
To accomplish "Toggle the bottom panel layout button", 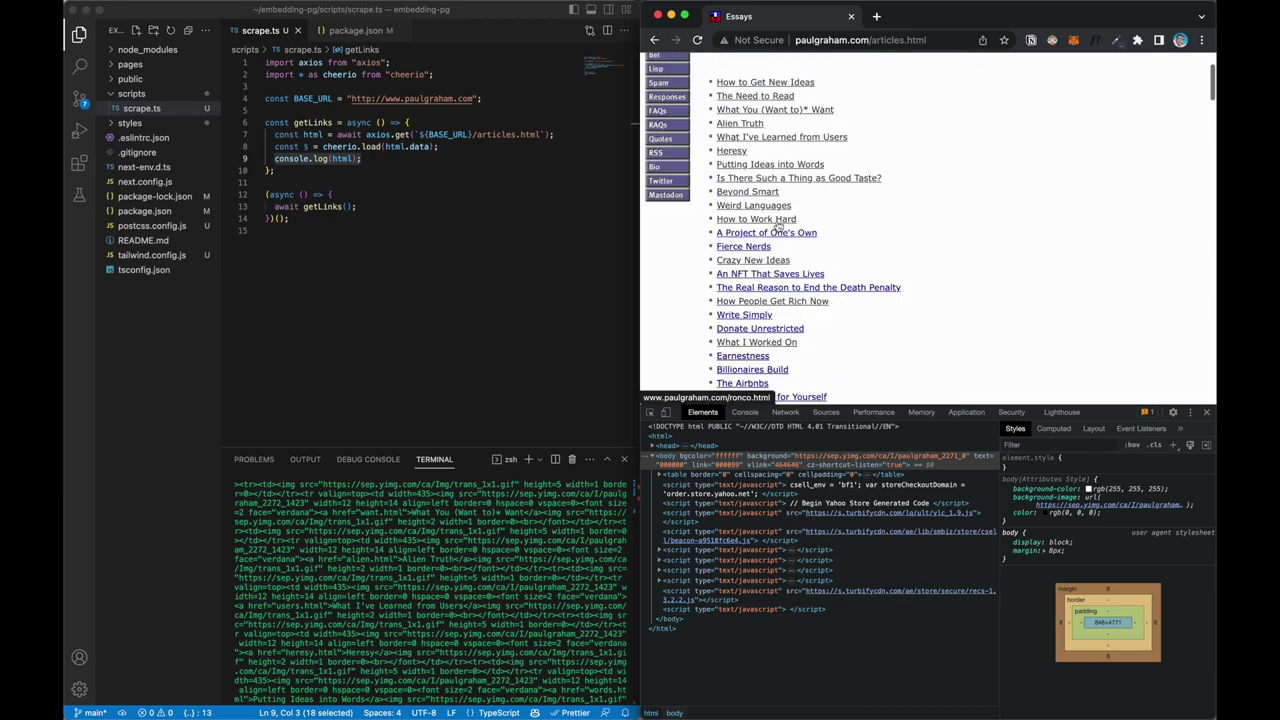I will click(x=591, y=9).
